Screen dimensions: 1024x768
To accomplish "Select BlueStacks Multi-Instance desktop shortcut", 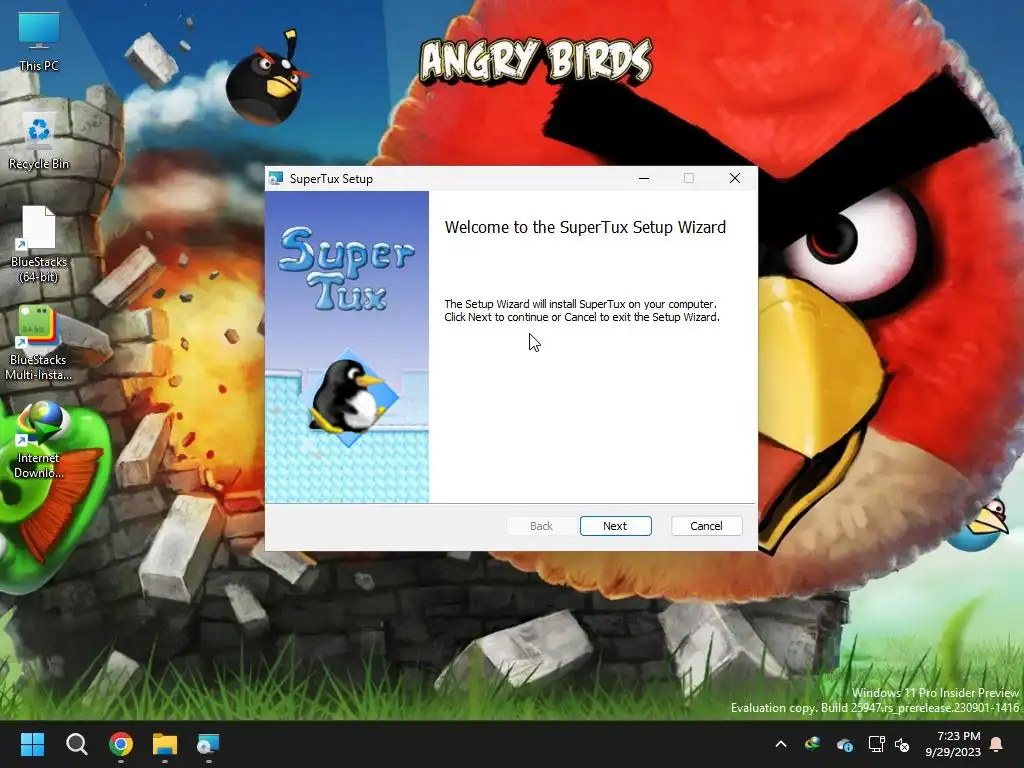I will pyautogui.click(x=39, y=343).
